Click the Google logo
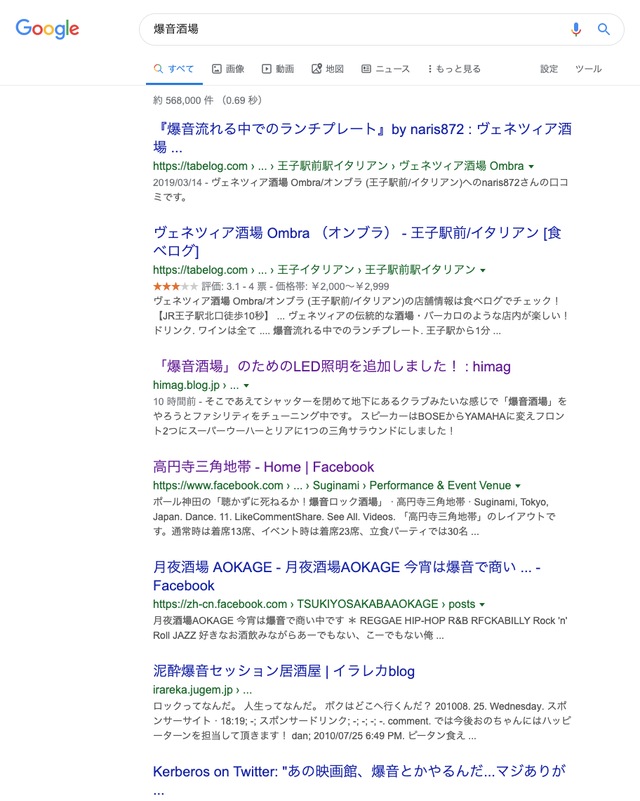Viewport: 640px width, 801px height. tap(48, 29)
